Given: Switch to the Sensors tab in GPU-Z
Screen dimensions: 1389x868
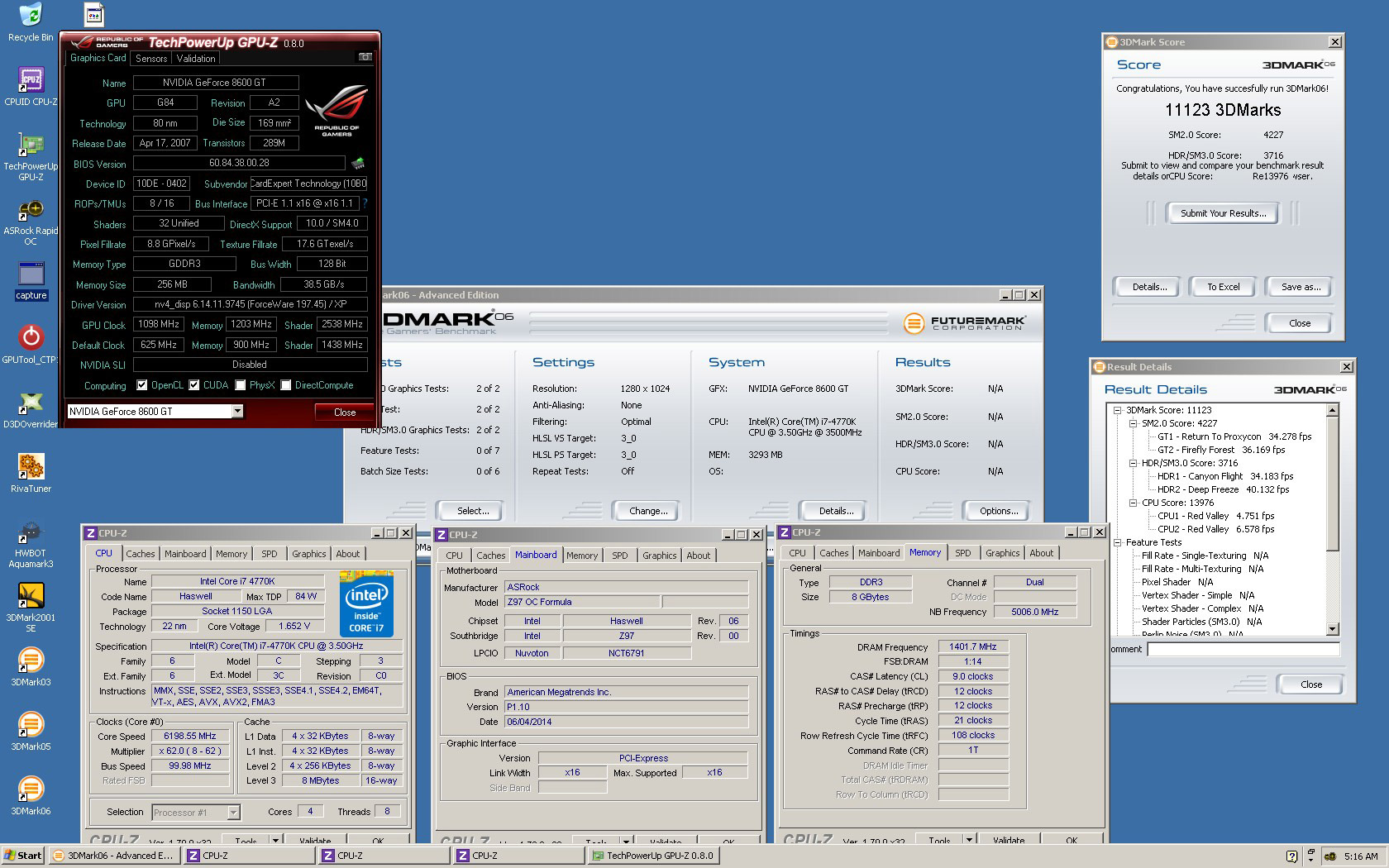Looking at the screenshot, I should [x=151, y=59].
